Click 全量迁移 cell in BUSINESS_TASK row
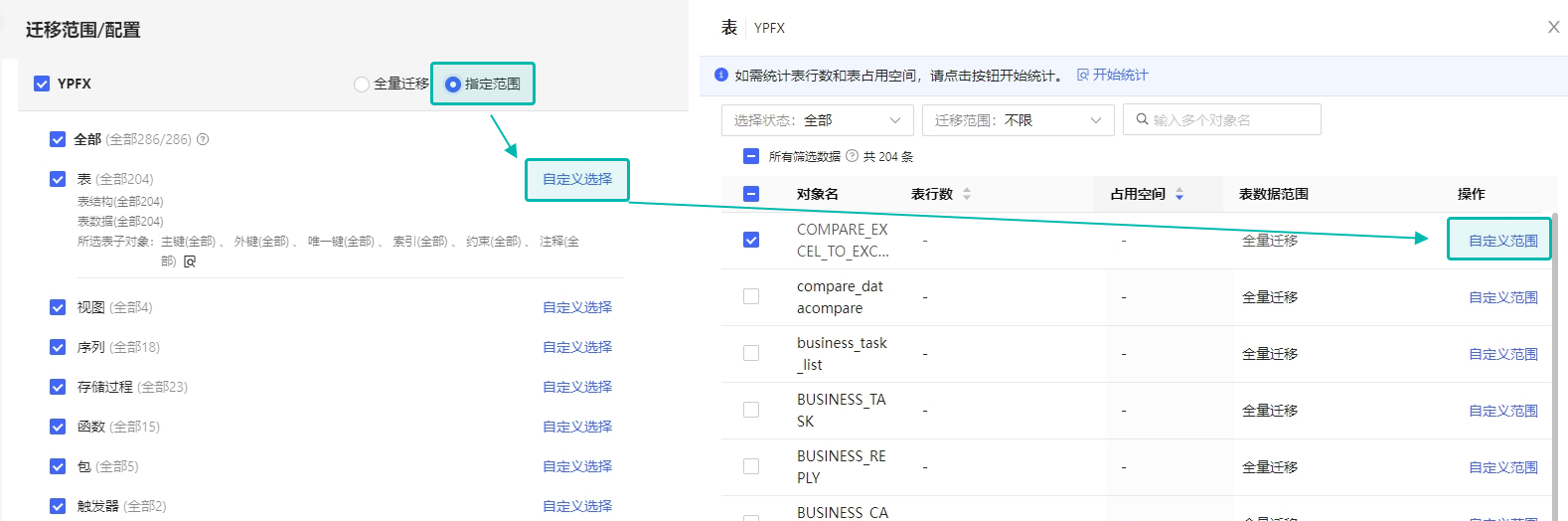Screen dimensions: 1568x521 point(1270,410)
